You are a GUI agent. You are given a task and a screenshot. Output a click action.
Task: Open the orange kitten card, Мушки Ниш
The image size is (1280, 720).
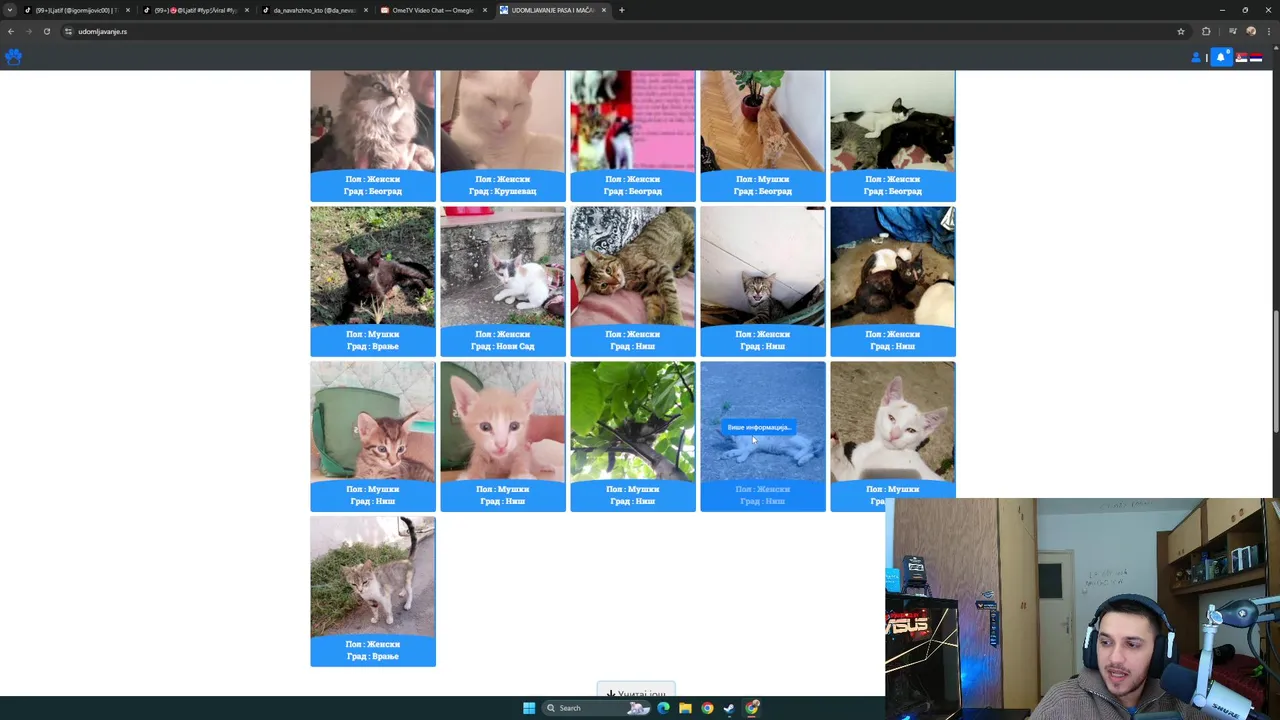click(503, 436)
